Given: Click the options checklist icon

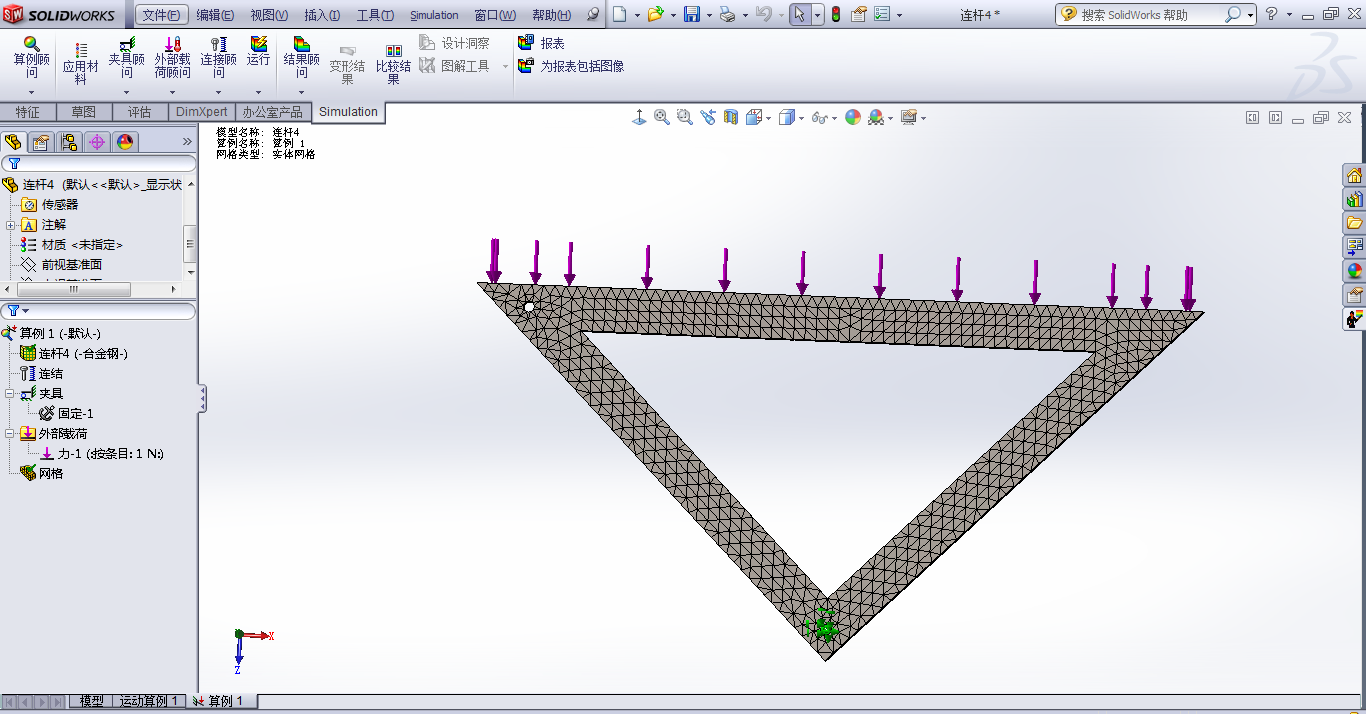Looking at the screenshot, I should click(x=882, y=15).
